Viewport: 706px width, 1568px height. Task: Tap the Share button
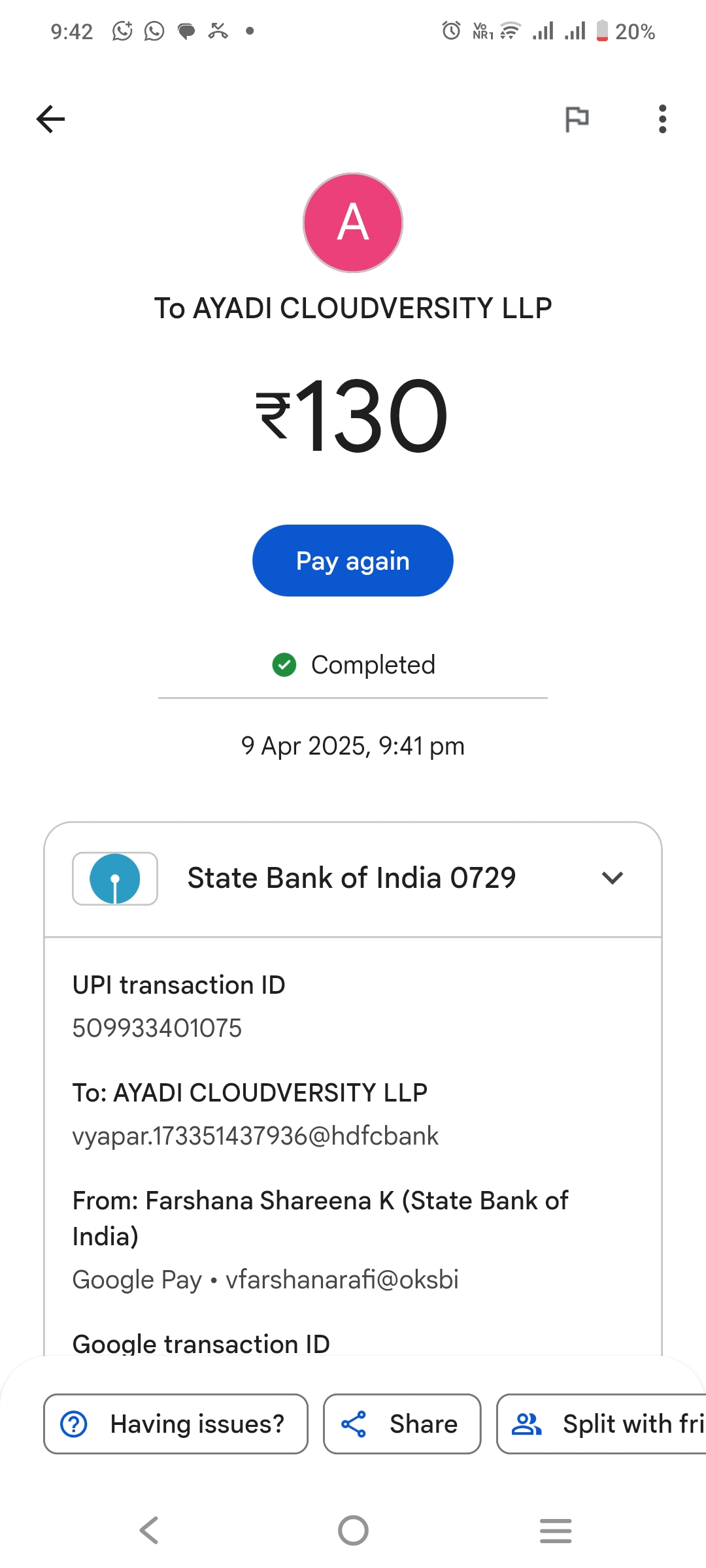point(402,1424)
